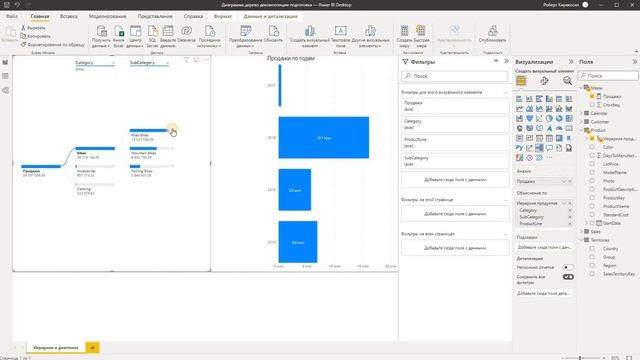The height and width of the screenshot is (360, 640).
Task: Select the Fields build tab in Visualizations
Action: point(521,81)
